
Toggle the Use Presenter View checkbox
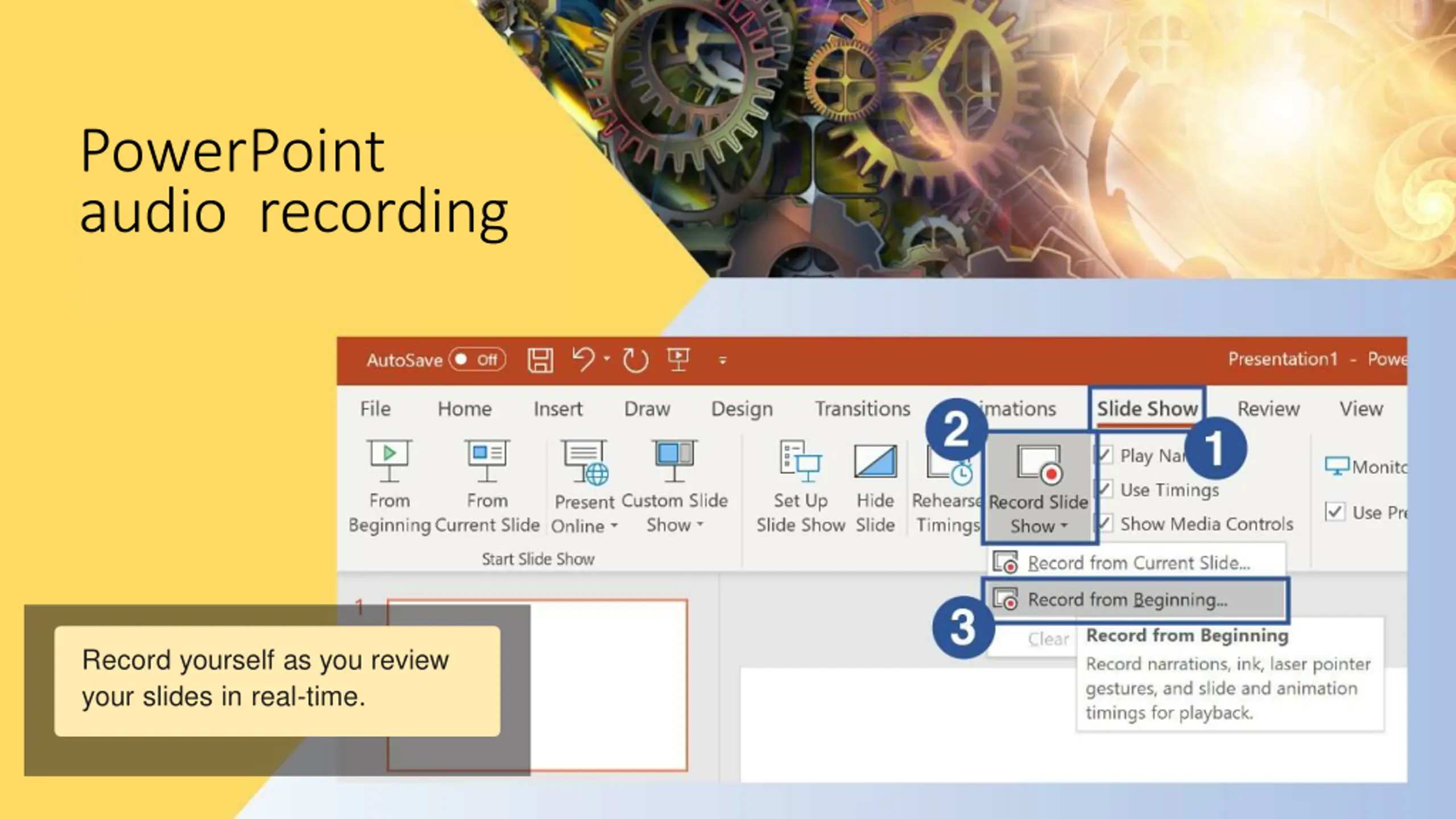click(1335, 512)
